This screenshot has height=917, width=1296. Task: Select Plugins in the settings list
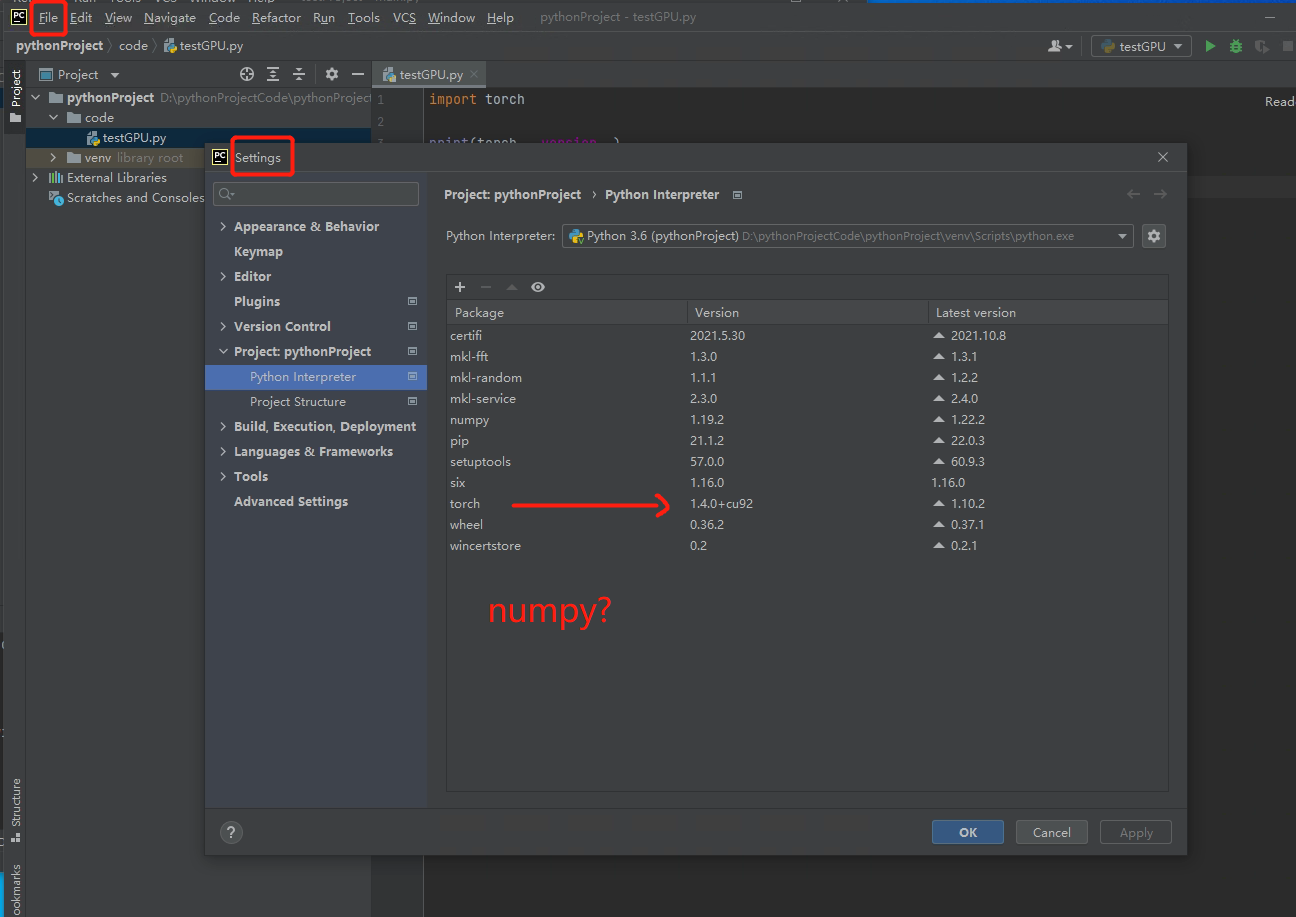[x=257, y=302]
